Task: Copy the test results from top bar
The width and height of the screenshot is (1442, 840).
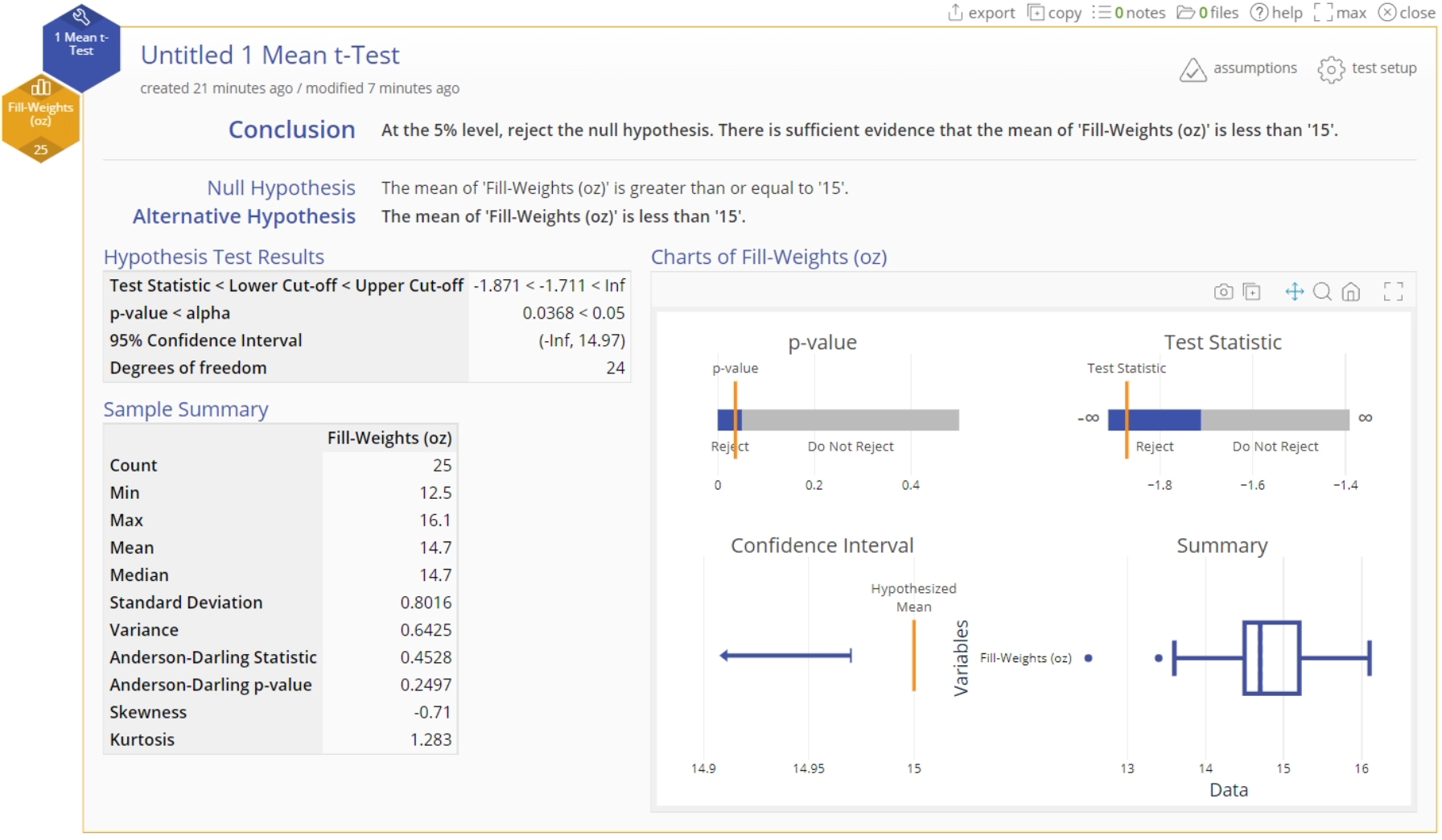Action: click(x=1054, y=13)
